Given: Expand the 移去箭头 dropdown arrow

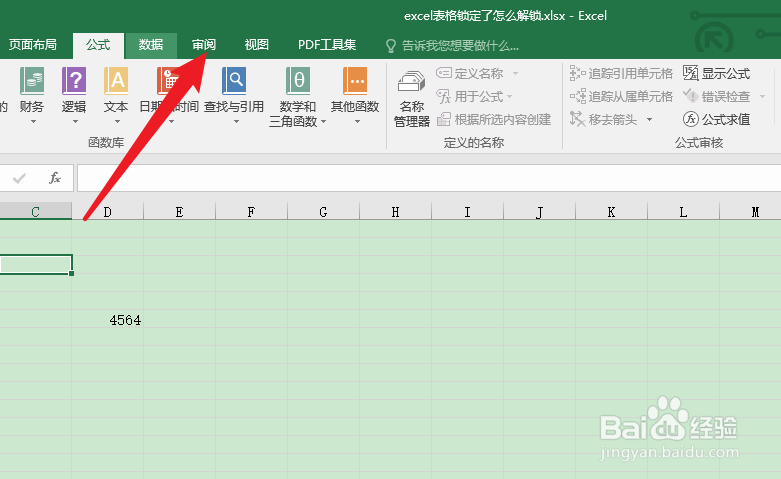Looking at the screenshot, I should click(x=649, y=120).
